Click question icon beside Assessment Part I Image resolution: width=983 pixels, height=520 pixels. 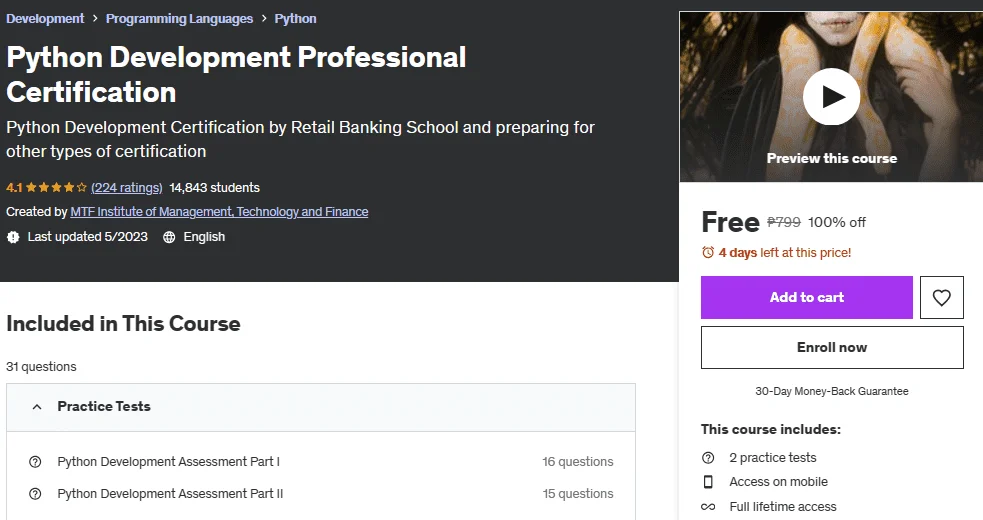[35, 462]
